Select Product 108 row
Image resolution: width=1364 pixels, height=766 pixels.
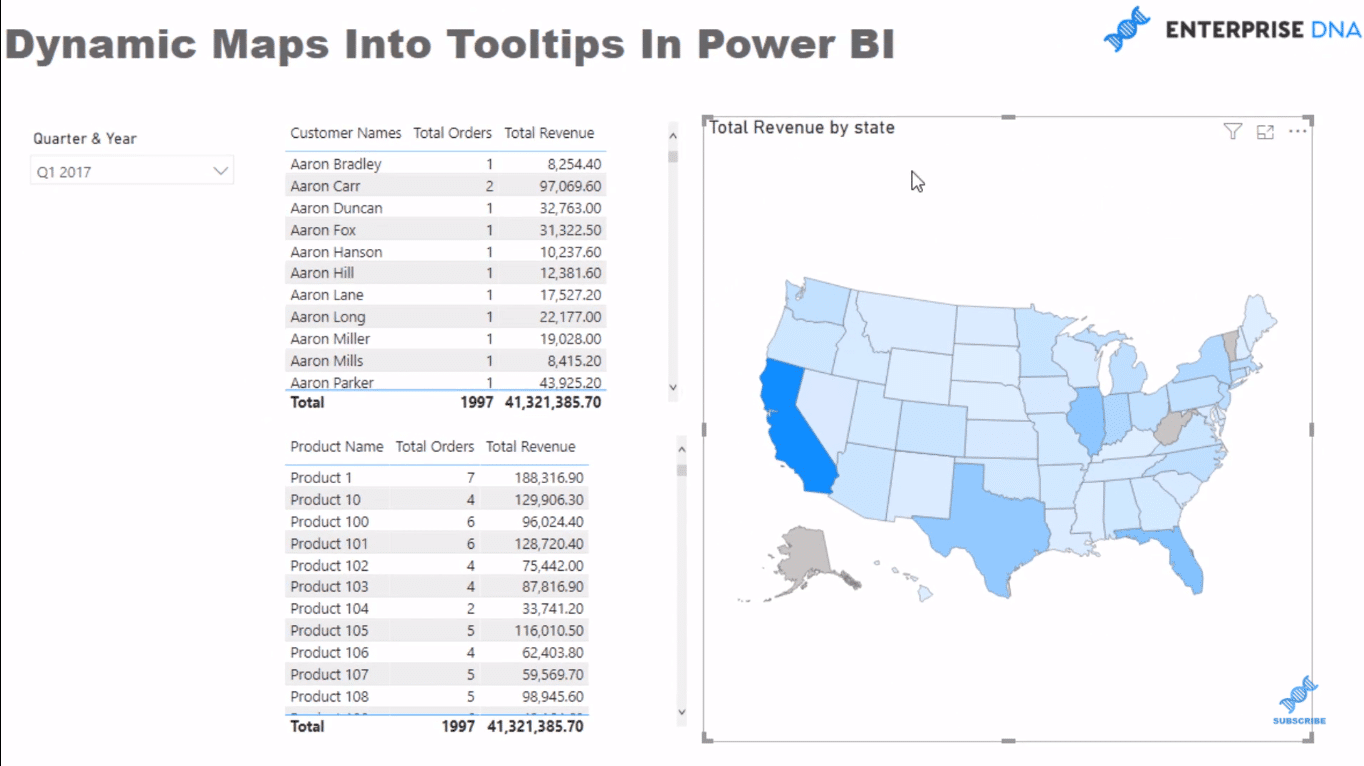pos(437,697)
